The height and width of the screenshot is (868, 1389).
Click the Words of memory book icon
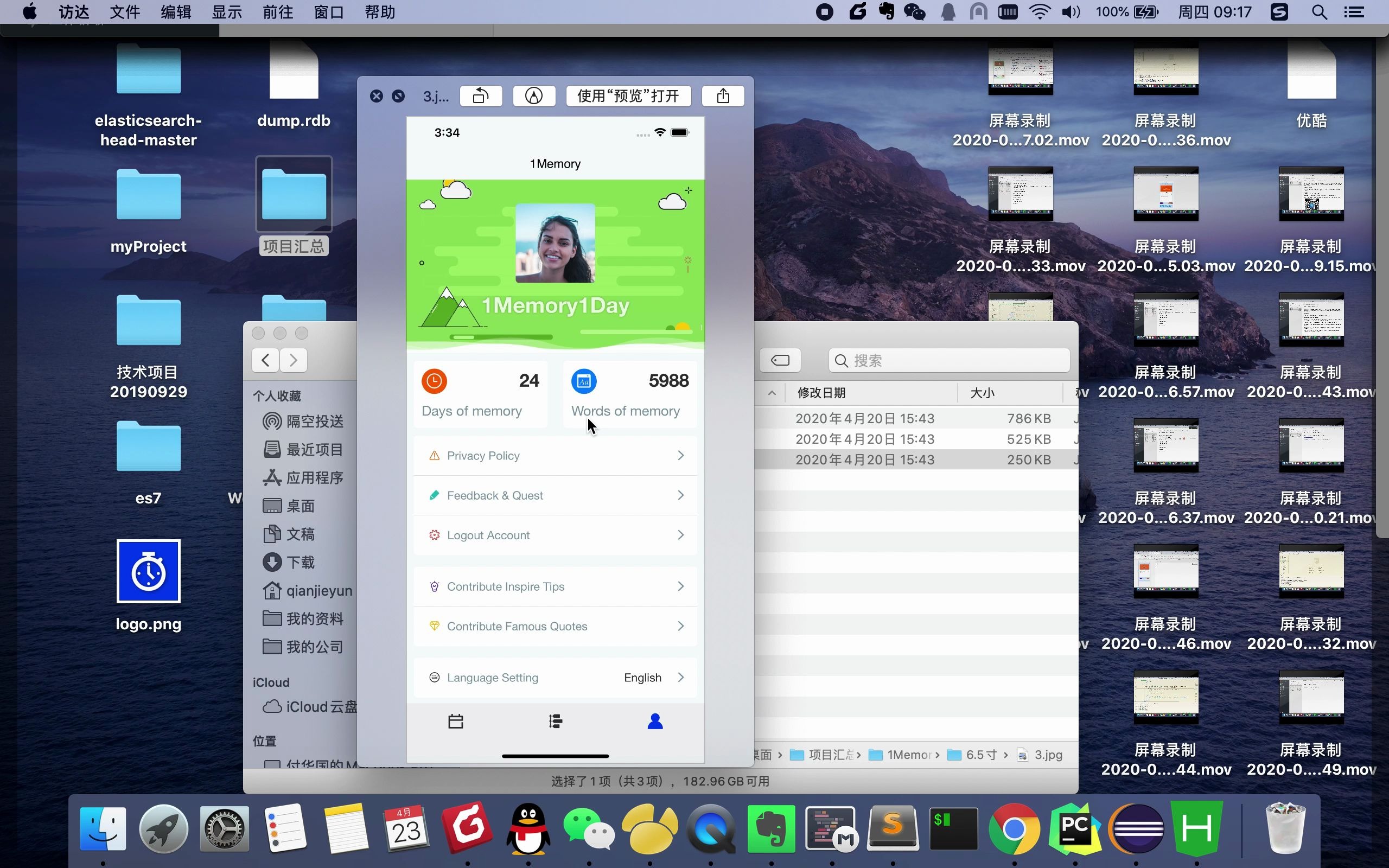(x=583, y=380)
